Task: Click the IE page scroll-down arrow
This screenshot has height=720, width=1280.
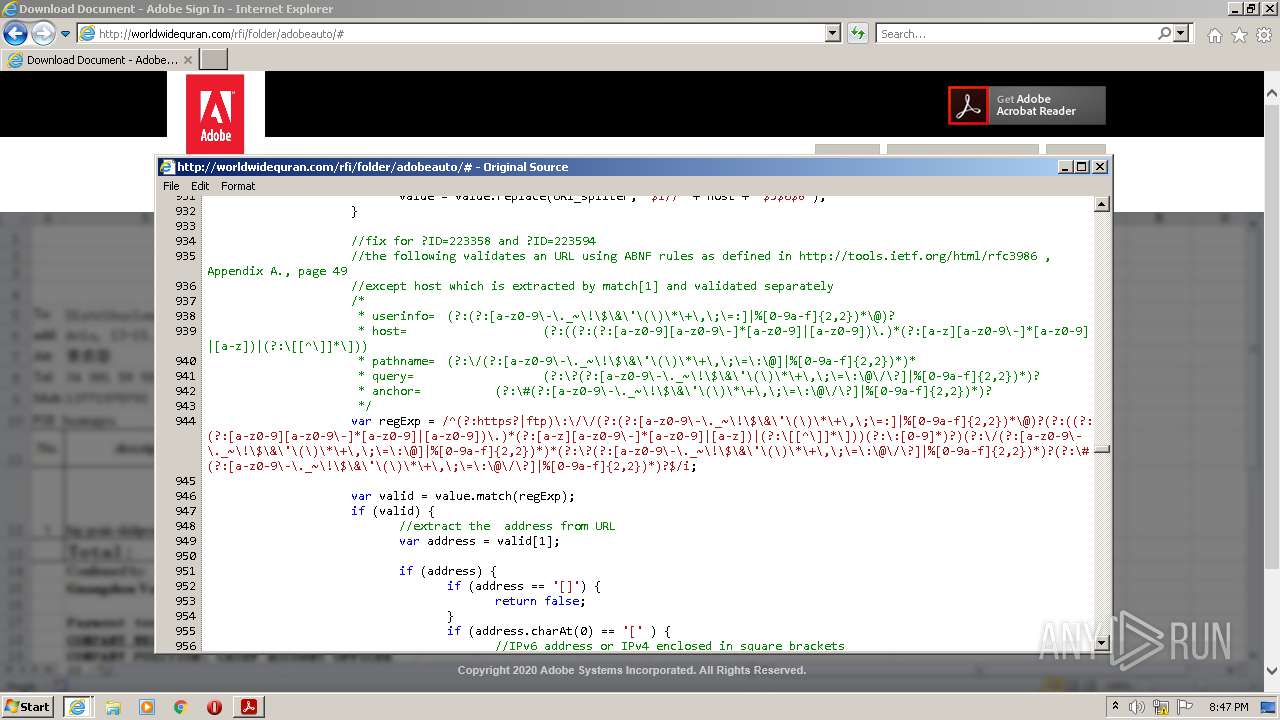Action: click(x=1271, y=672)
